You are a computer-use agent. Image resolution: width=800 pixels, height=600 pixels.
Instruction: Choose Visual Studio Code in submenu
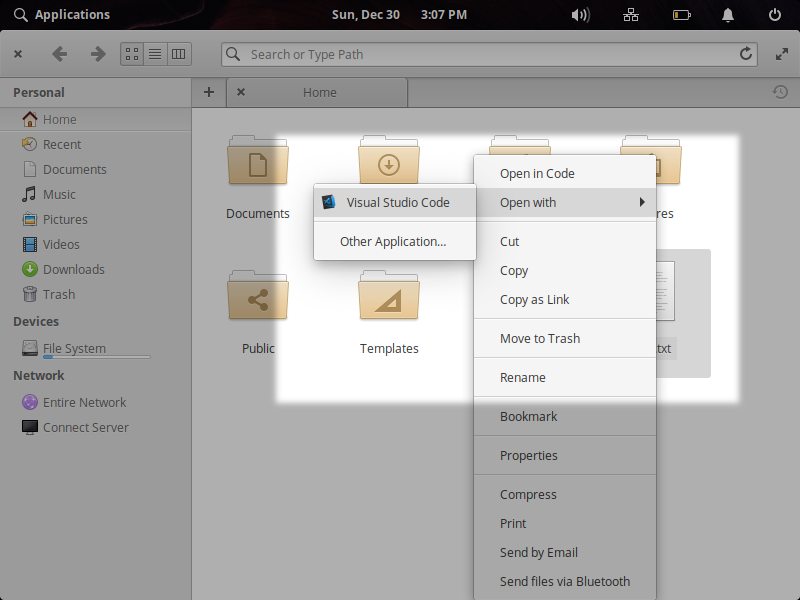[x=395, y=203]
